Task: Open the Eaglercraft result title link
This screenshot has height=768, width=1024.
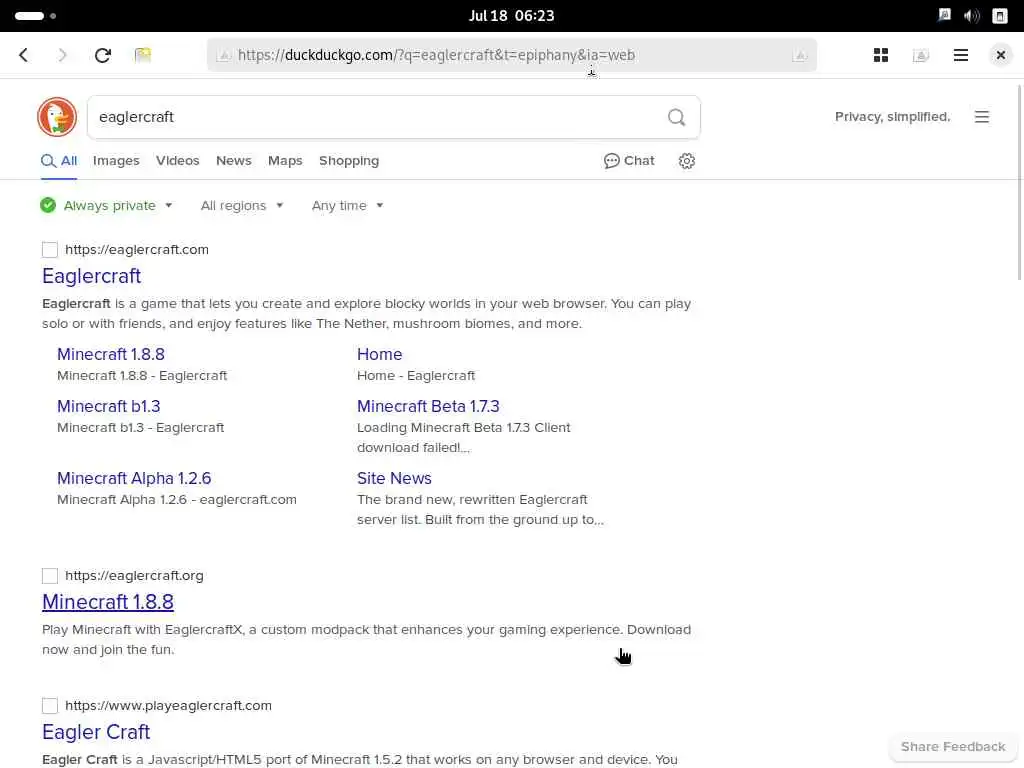Action: (x=91, y=276)
